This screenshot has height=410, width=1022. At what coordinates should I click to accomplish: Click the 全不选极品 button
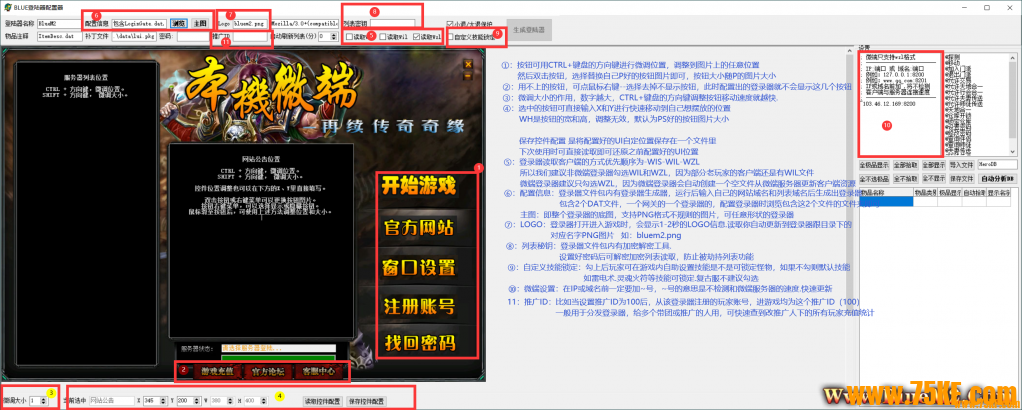point(874,178)
